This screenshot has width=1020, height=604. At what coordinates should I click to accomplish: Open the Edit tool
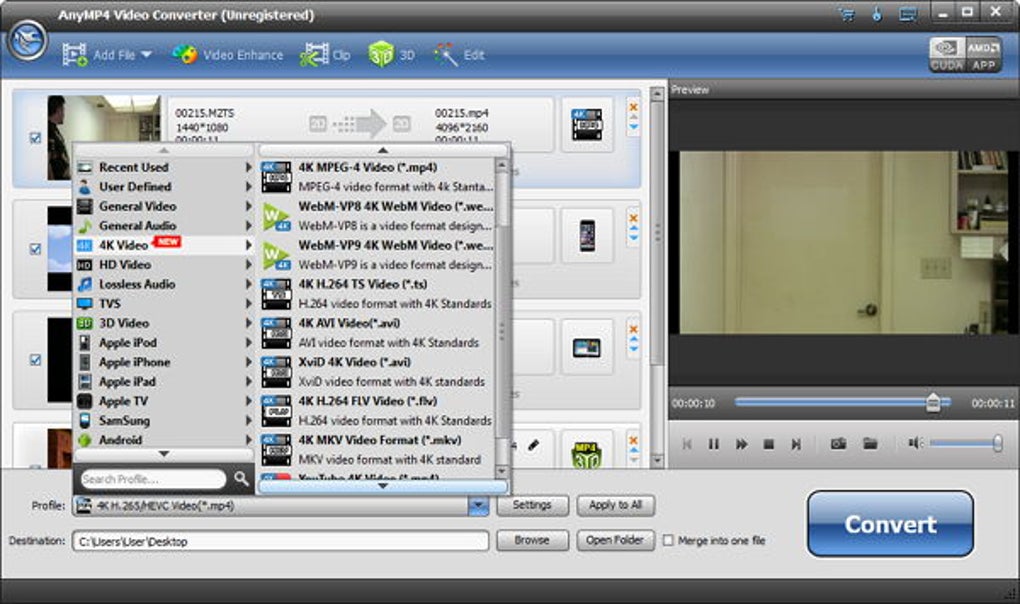coord(459,55)
